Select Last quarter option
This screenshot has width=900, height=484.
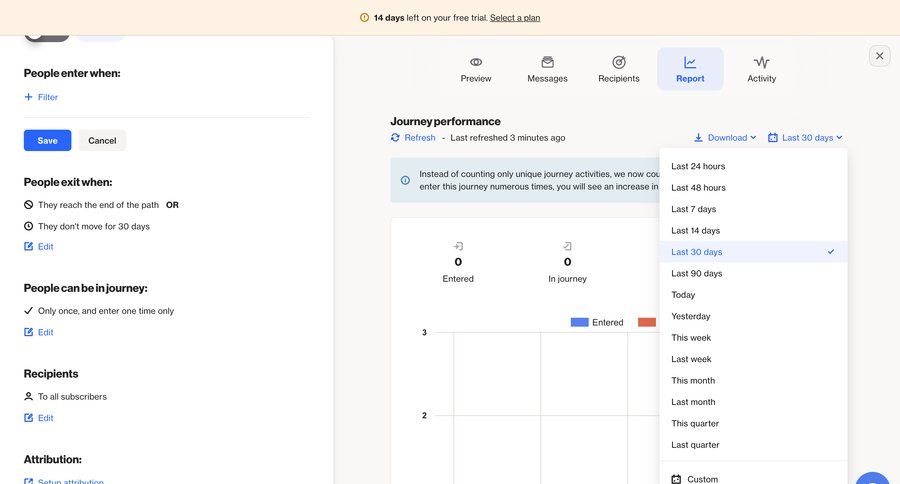click(753, 444)
